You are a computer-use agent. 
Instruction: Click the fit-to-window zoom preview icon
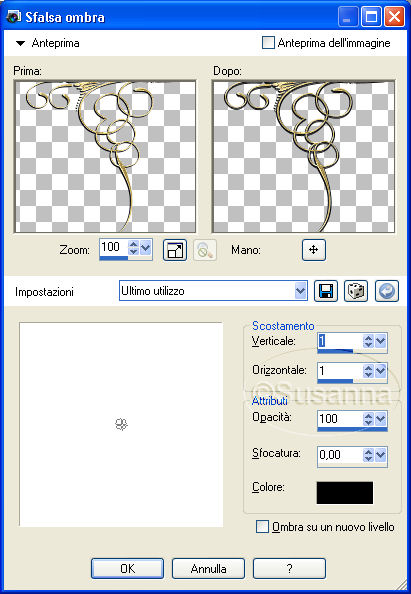(175, 250)
